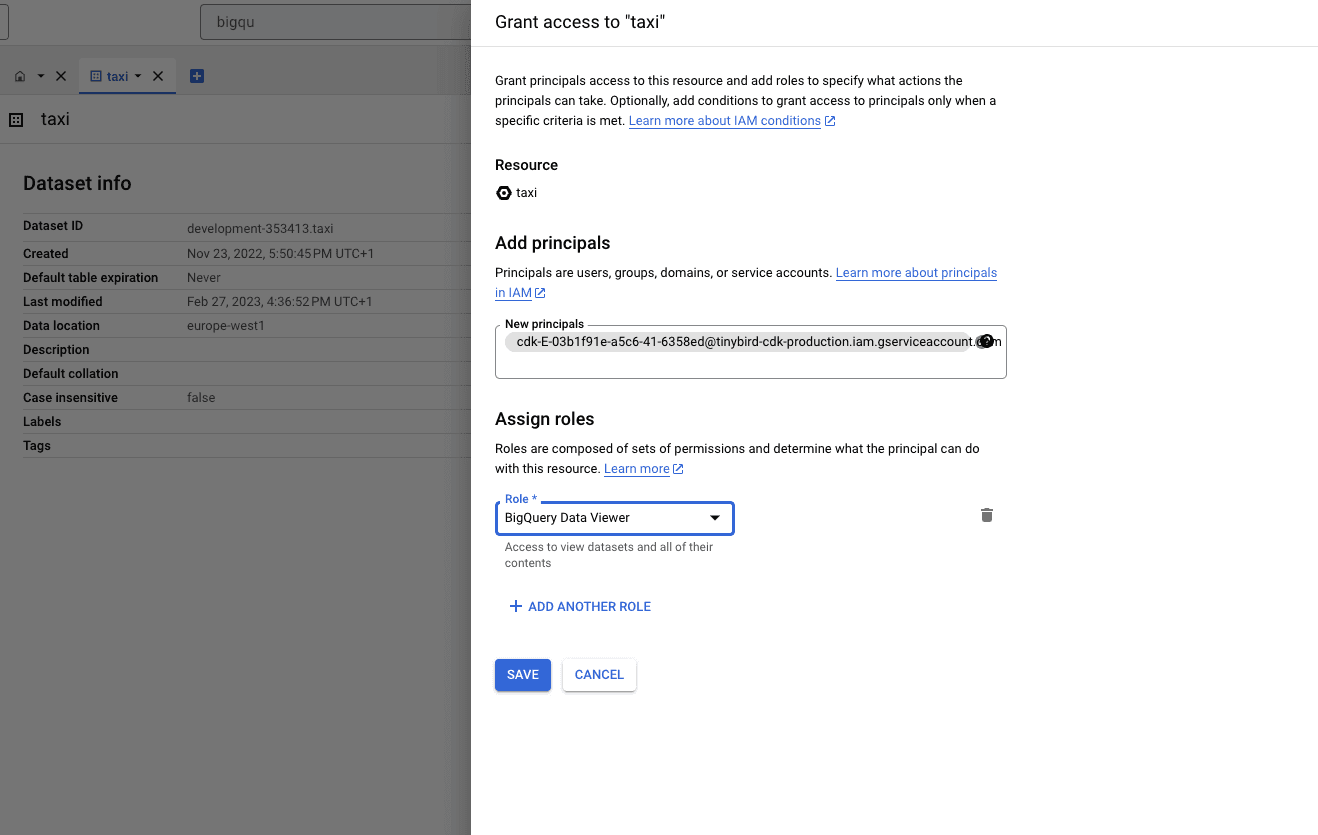Click empty area of New principals field
This screenshot has width=1318, height=835.
click(750, 365)
